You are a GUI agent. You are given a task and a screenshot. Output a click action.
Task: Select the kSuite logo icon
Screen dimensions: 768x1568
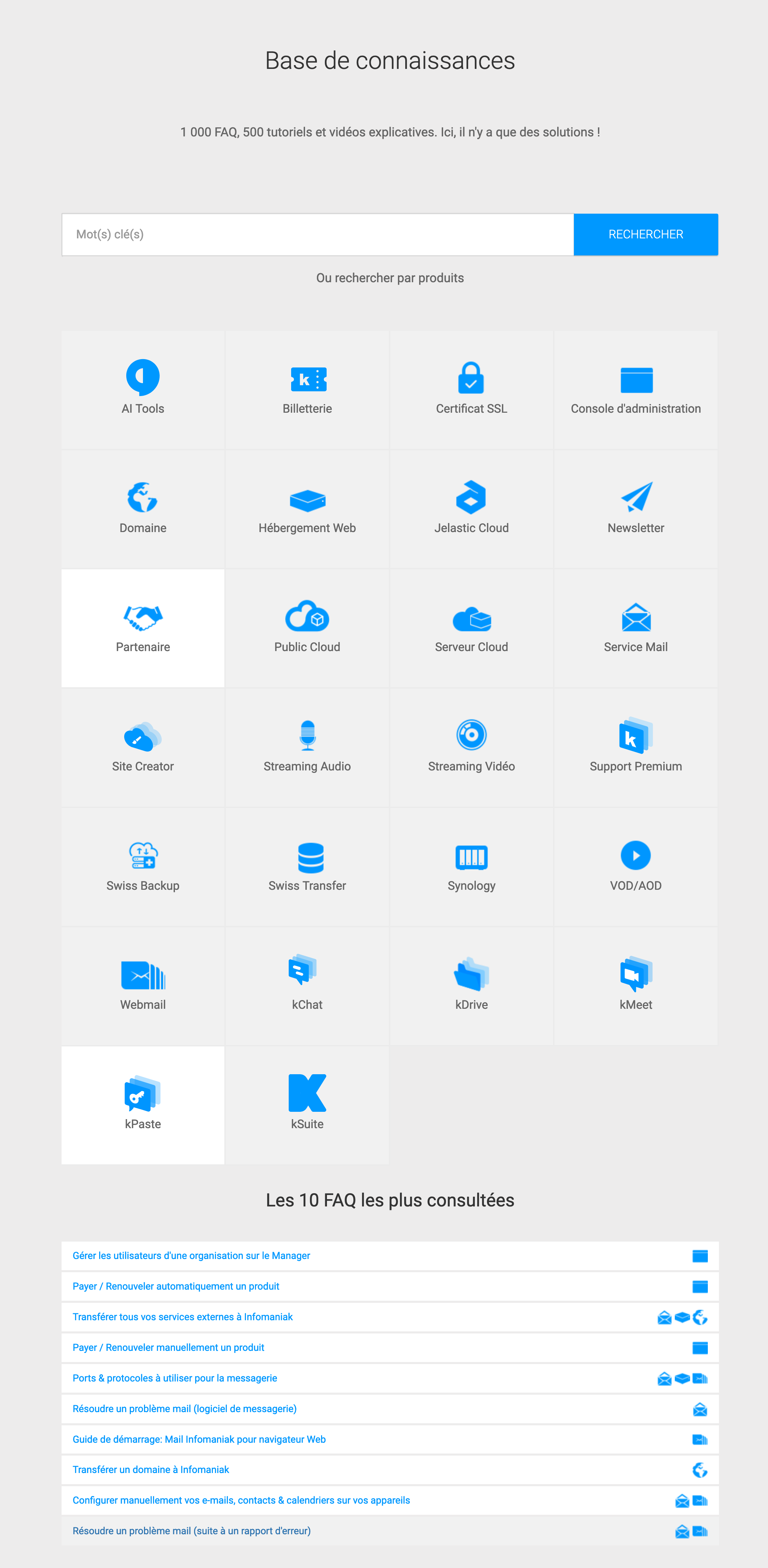[x=307, y=1093]
